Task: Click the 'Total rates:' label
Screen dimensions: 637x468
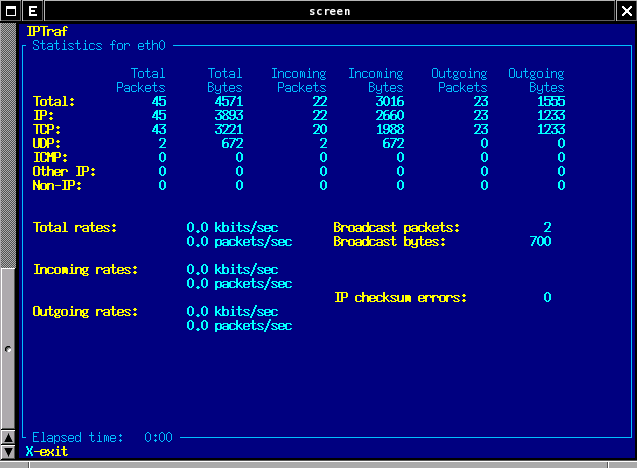Action: (75, 227)
